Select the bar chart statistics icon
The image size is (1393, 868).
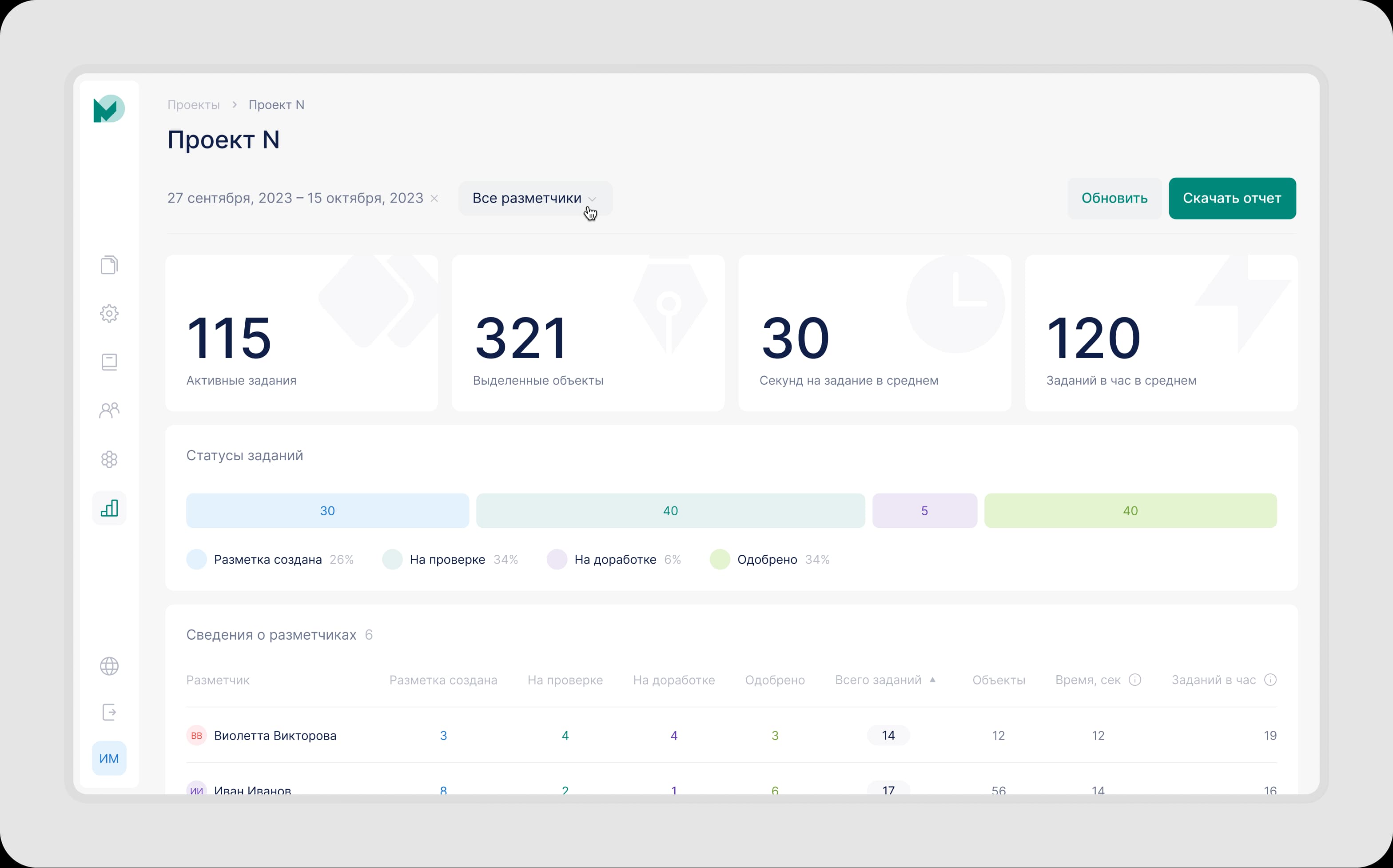click(109, 508)
